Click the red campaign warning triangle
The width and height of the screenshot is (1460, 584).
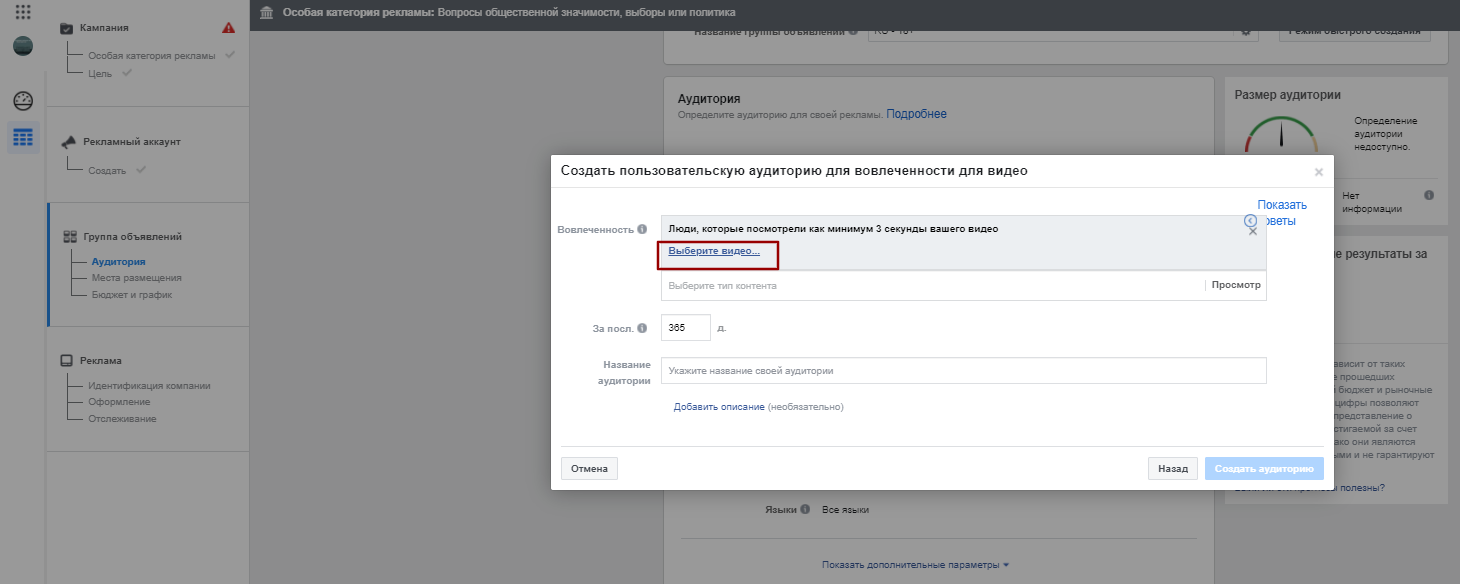coord(228,28)
